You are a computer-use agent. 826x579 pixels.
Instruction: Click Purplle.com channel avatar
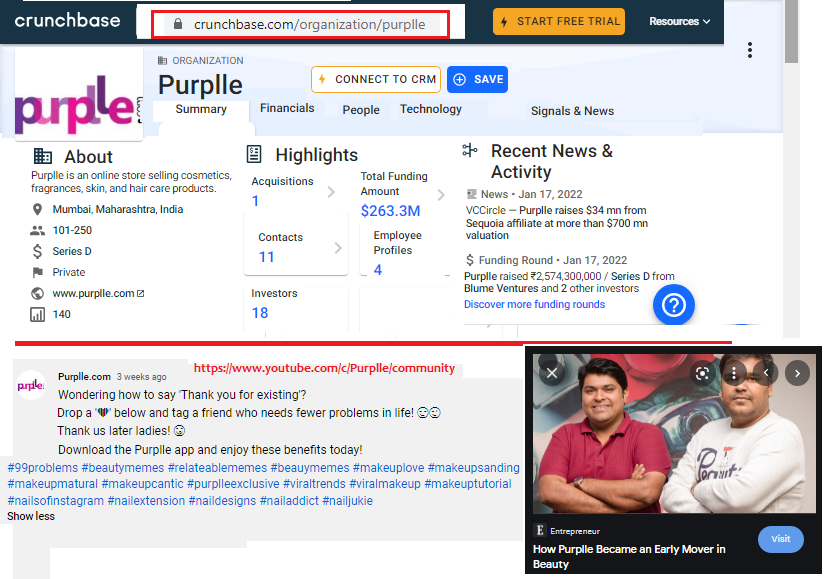[x=31, y=385]
